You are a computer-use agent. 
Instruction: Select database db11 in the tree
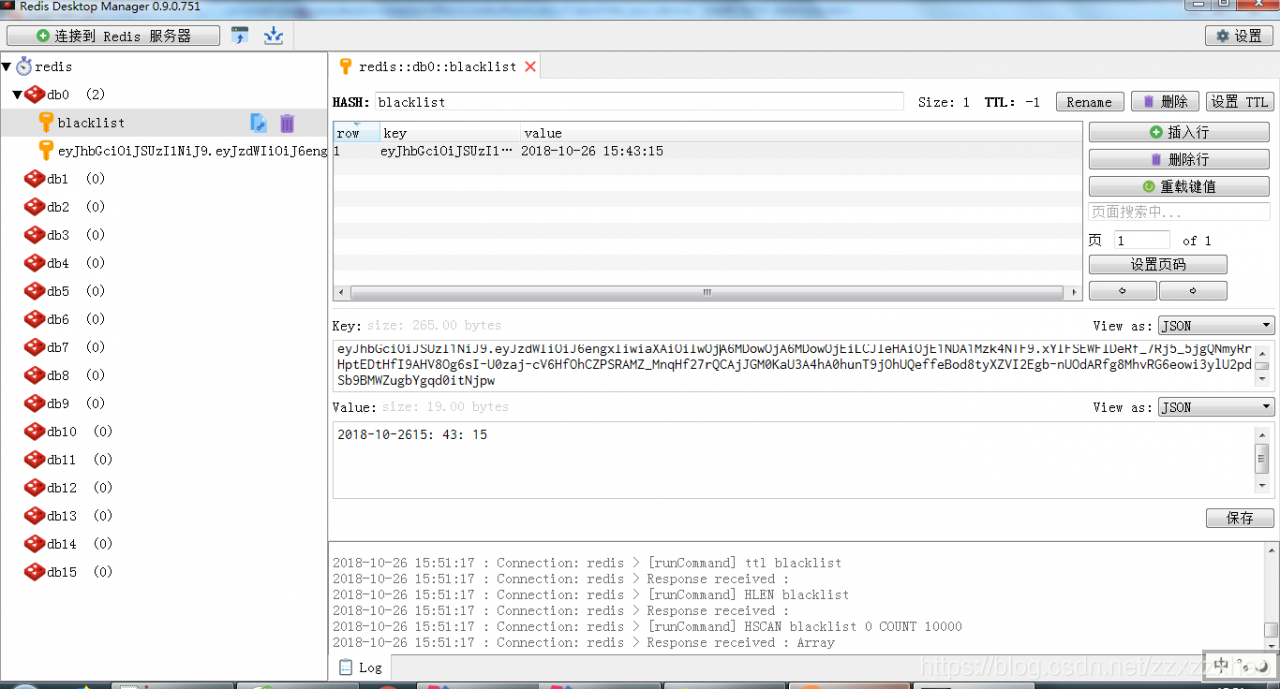(x=69, y=460)
